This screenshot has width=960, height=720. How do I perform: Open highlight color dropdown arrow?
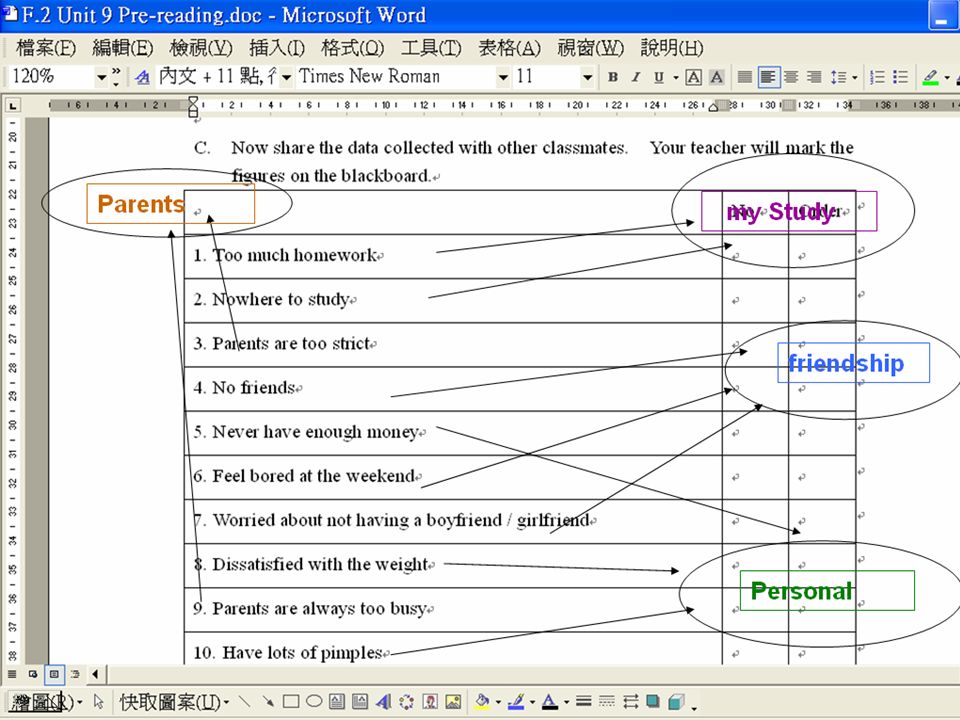tap(947, 78)
